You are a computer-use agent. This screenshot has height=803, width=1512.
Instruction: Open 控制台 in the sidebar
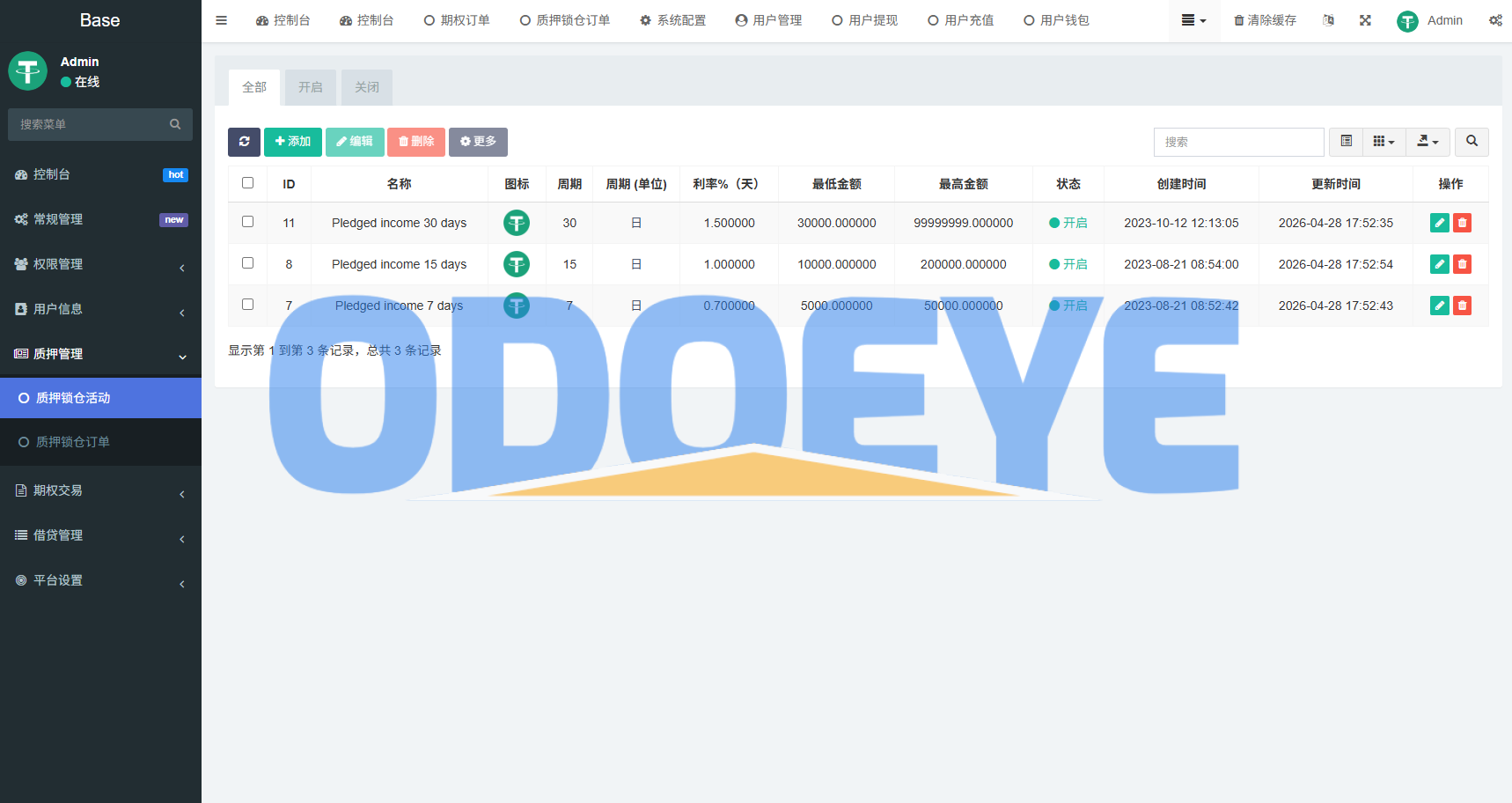click(x=100, y=174)
